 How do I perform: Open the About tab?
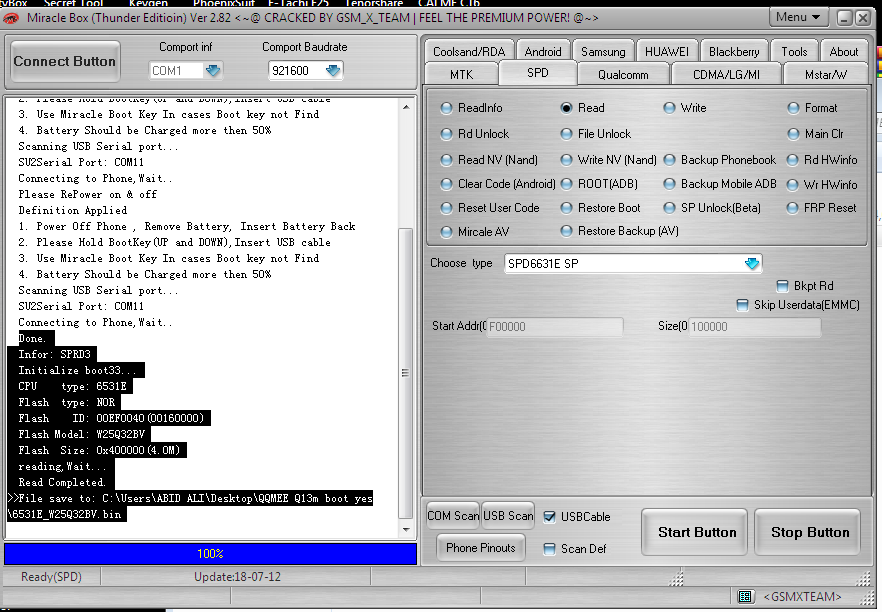click(844, 51)
